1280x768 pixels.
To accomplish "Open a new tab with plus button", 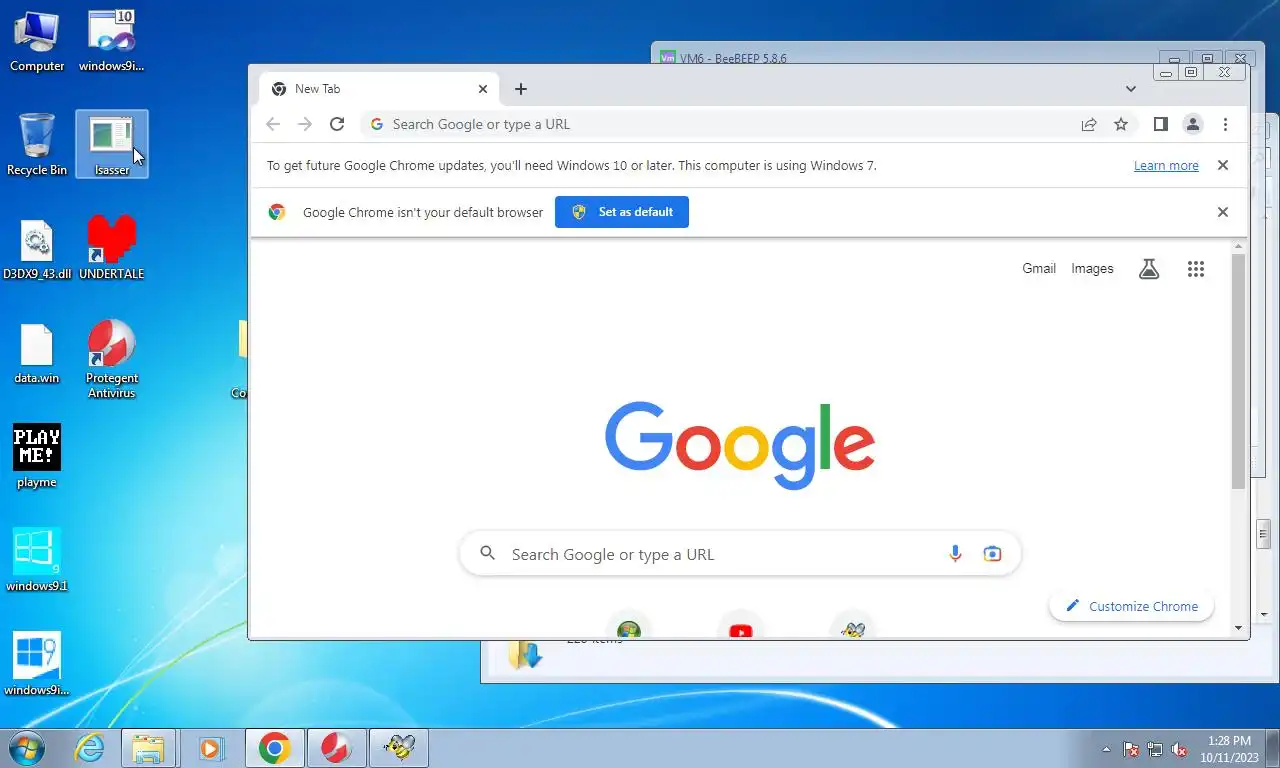I will (521, 89).
